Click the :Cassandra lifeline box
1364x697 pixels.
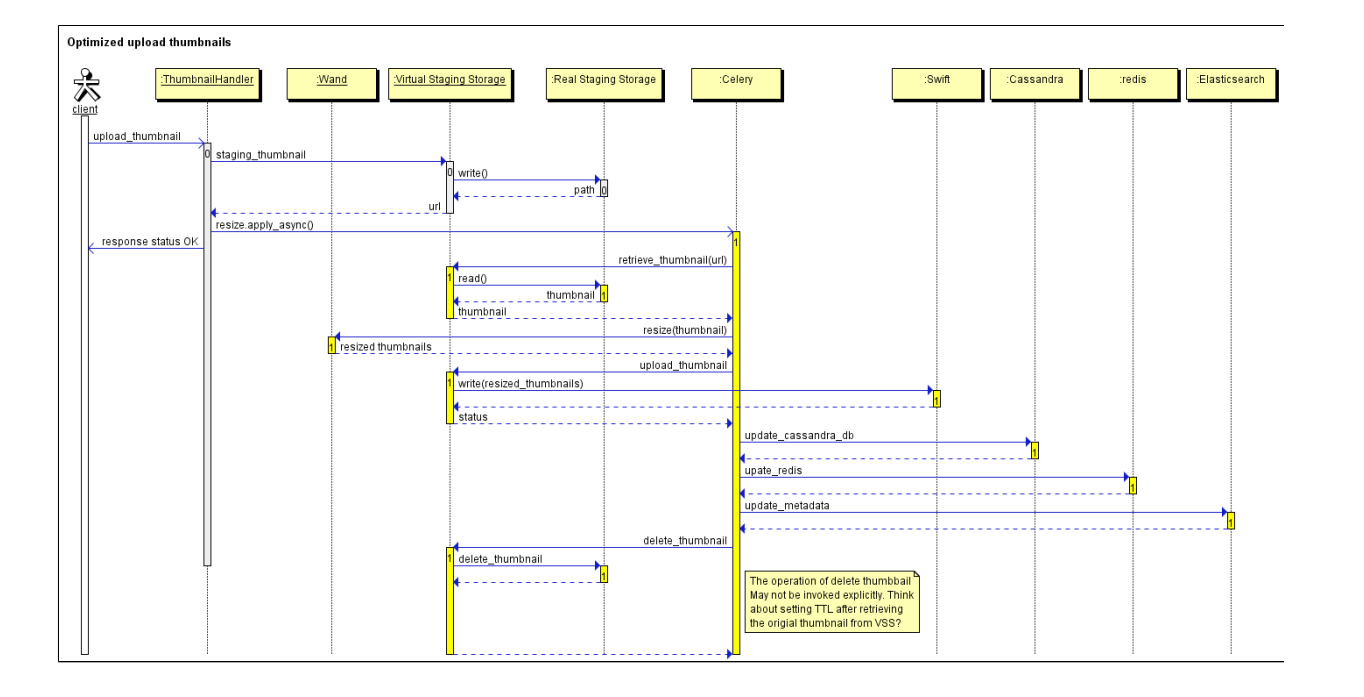1035,79
